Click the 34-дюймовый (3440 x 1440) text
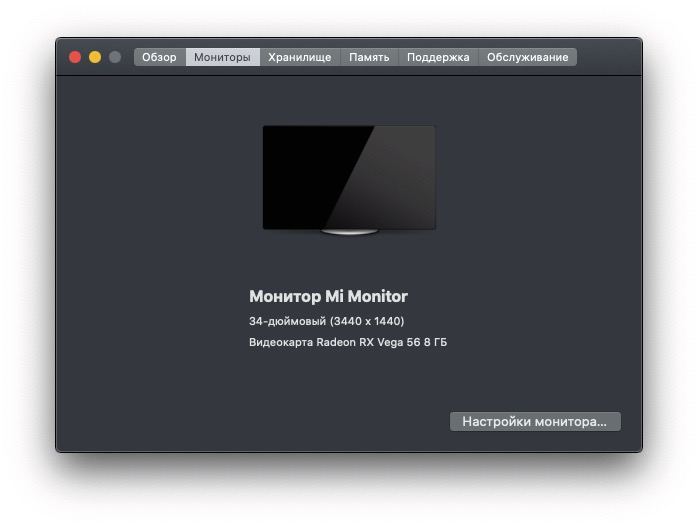The height and width of the screenshot is (526, 698). click(327, 321)
